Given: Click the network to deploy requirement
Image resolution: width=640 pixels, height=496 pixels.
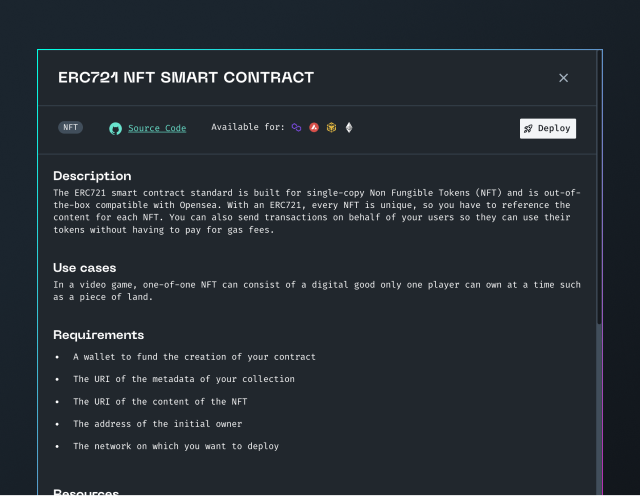Looking at the screenshot, I should tap(176, 446).
